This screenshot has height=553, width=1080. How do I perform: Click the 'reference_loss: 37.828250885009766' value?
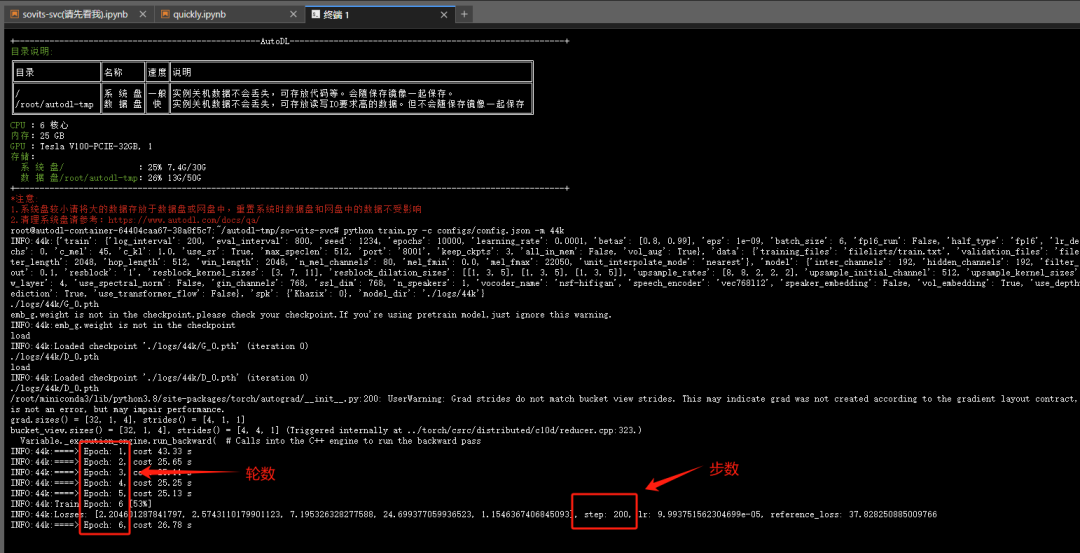tap(851, 514)
